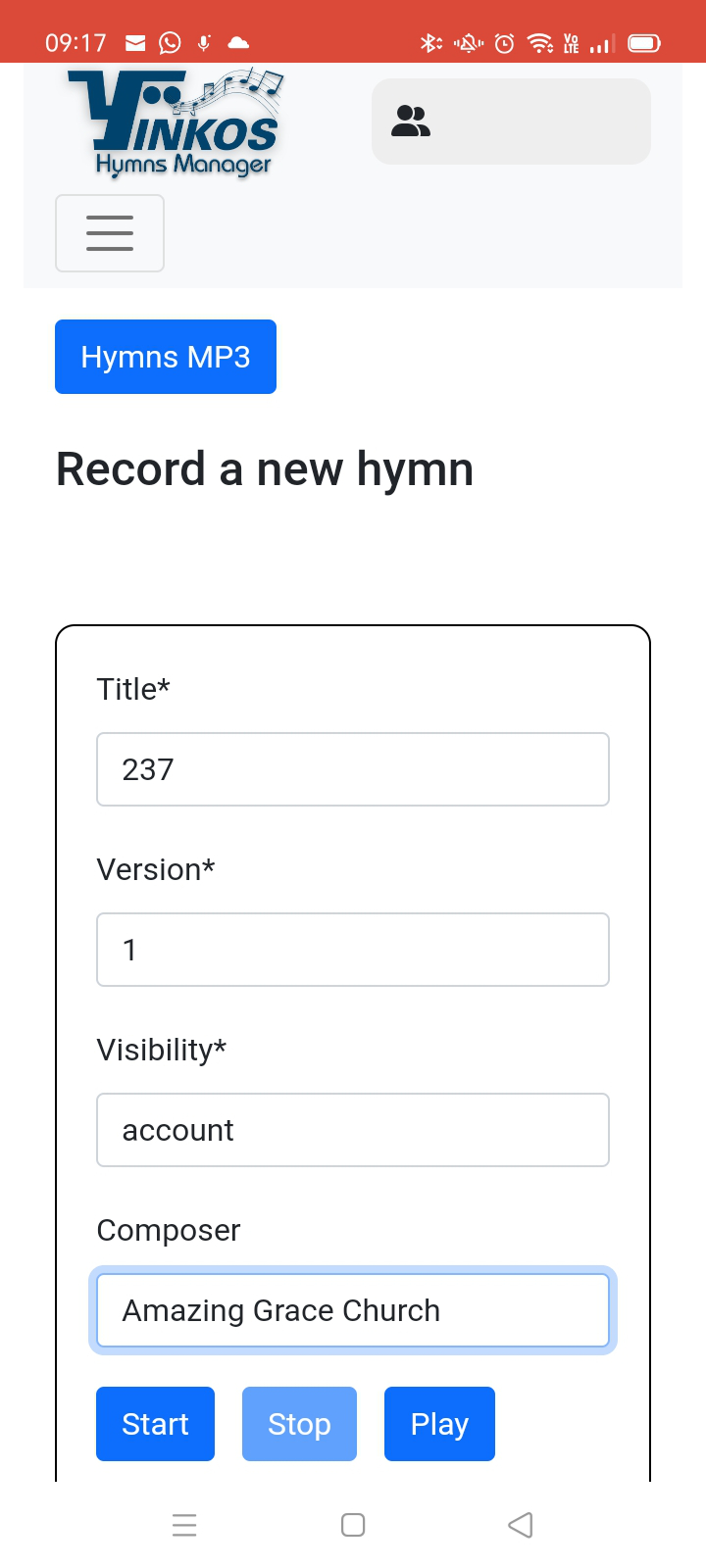Screen dimensions: 706x1568
Task: Click the Title input field
Action: point(353,769)
